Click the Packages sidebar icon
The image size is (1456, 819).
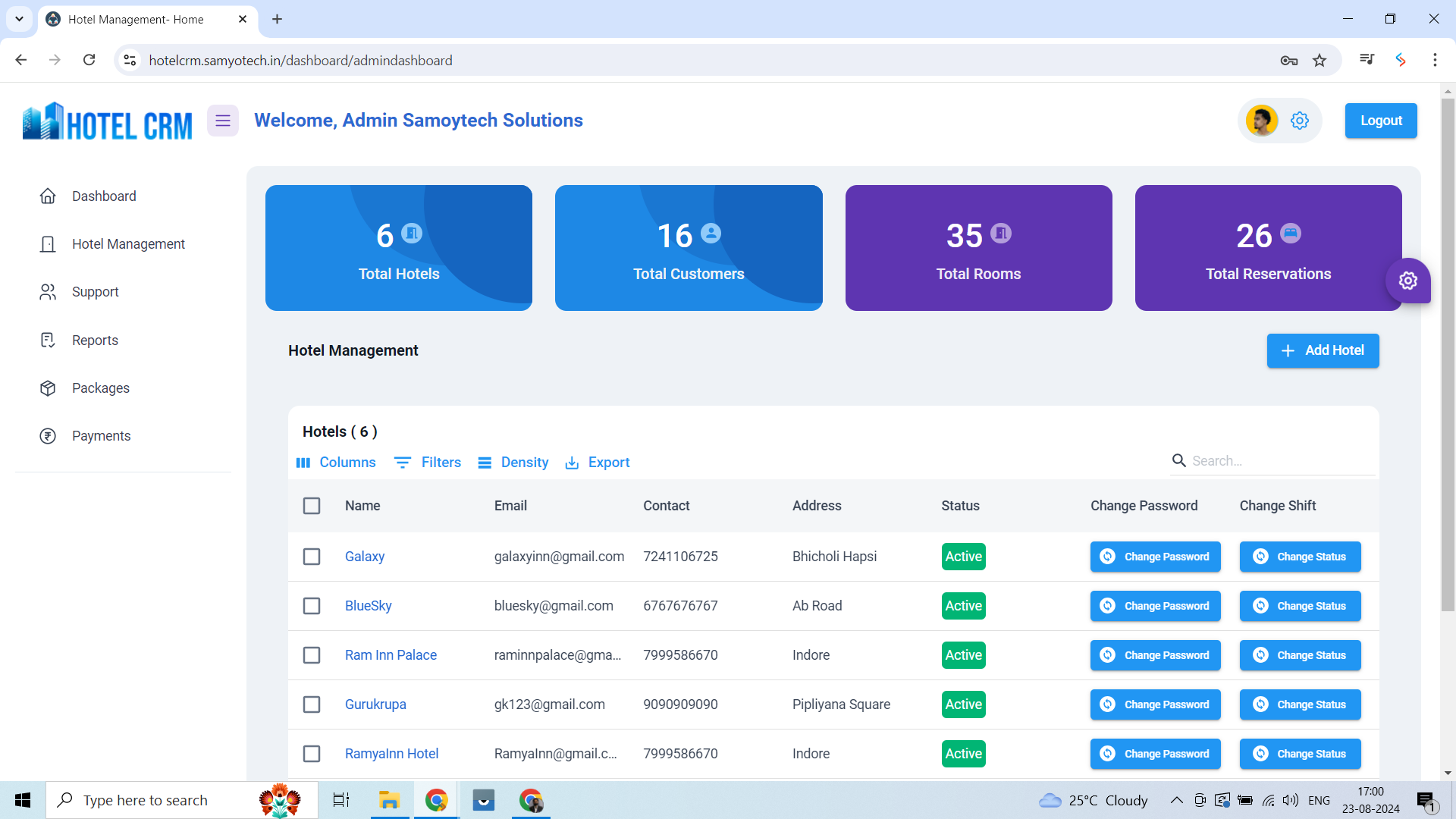(48, 388)
